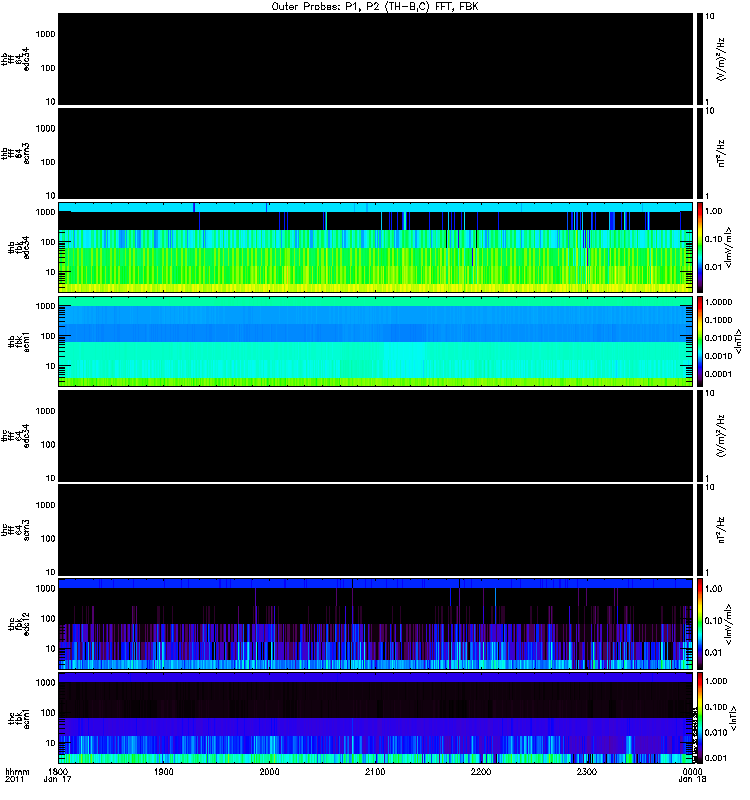This screenshot has height=800, width=750.
Task: Click the '<|mV/m|>' unit label of thb fbk edc34
Action: (x=728, y=247)
